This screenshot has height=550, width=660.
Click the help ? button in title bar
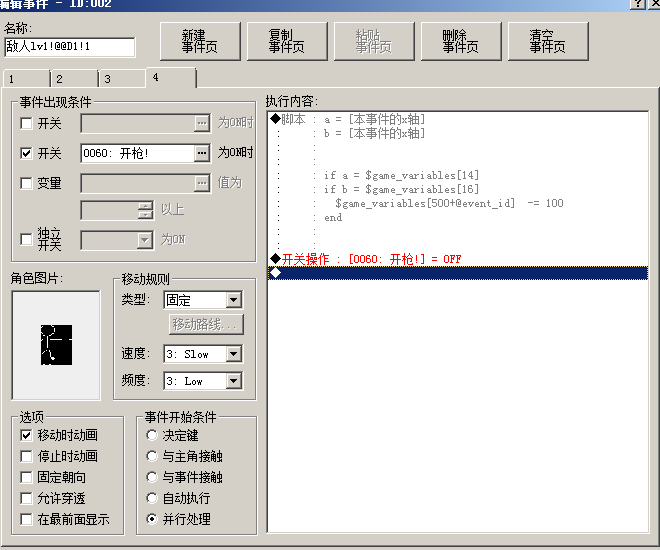coord(638,4)
